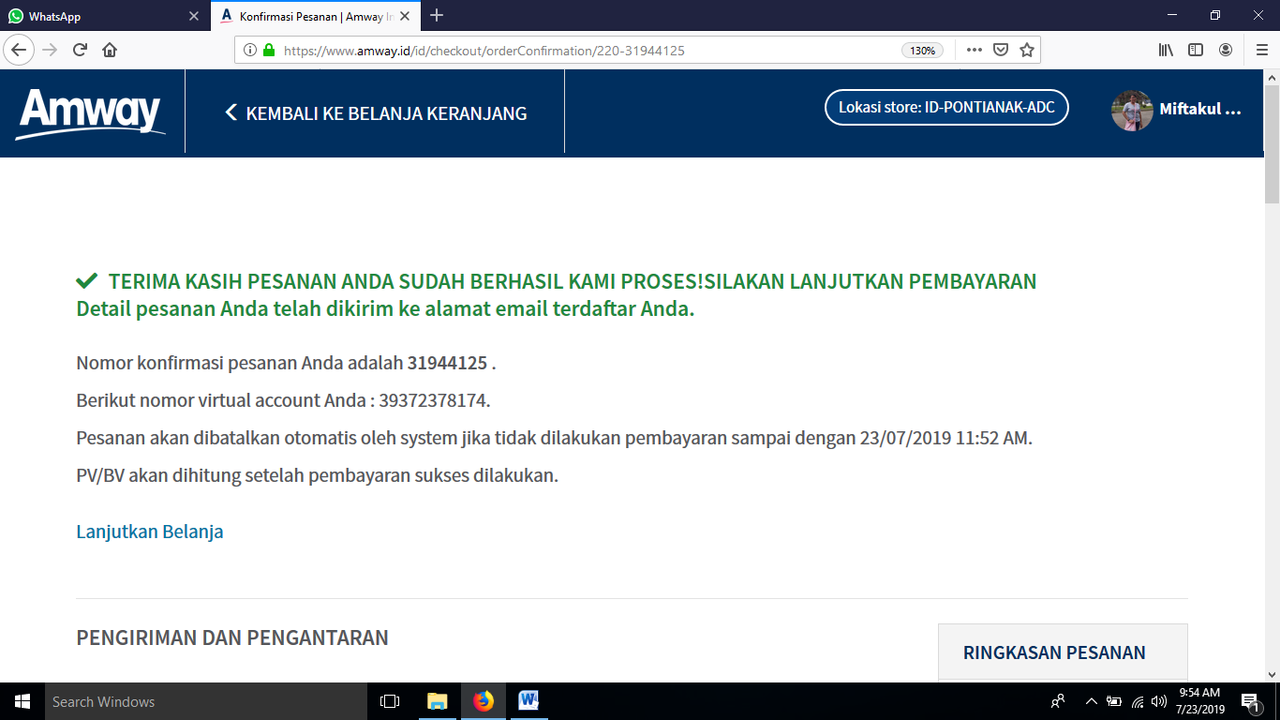Click order confirmation number 31944125
The image size is (1280, 720).
(x=447, y=363)
